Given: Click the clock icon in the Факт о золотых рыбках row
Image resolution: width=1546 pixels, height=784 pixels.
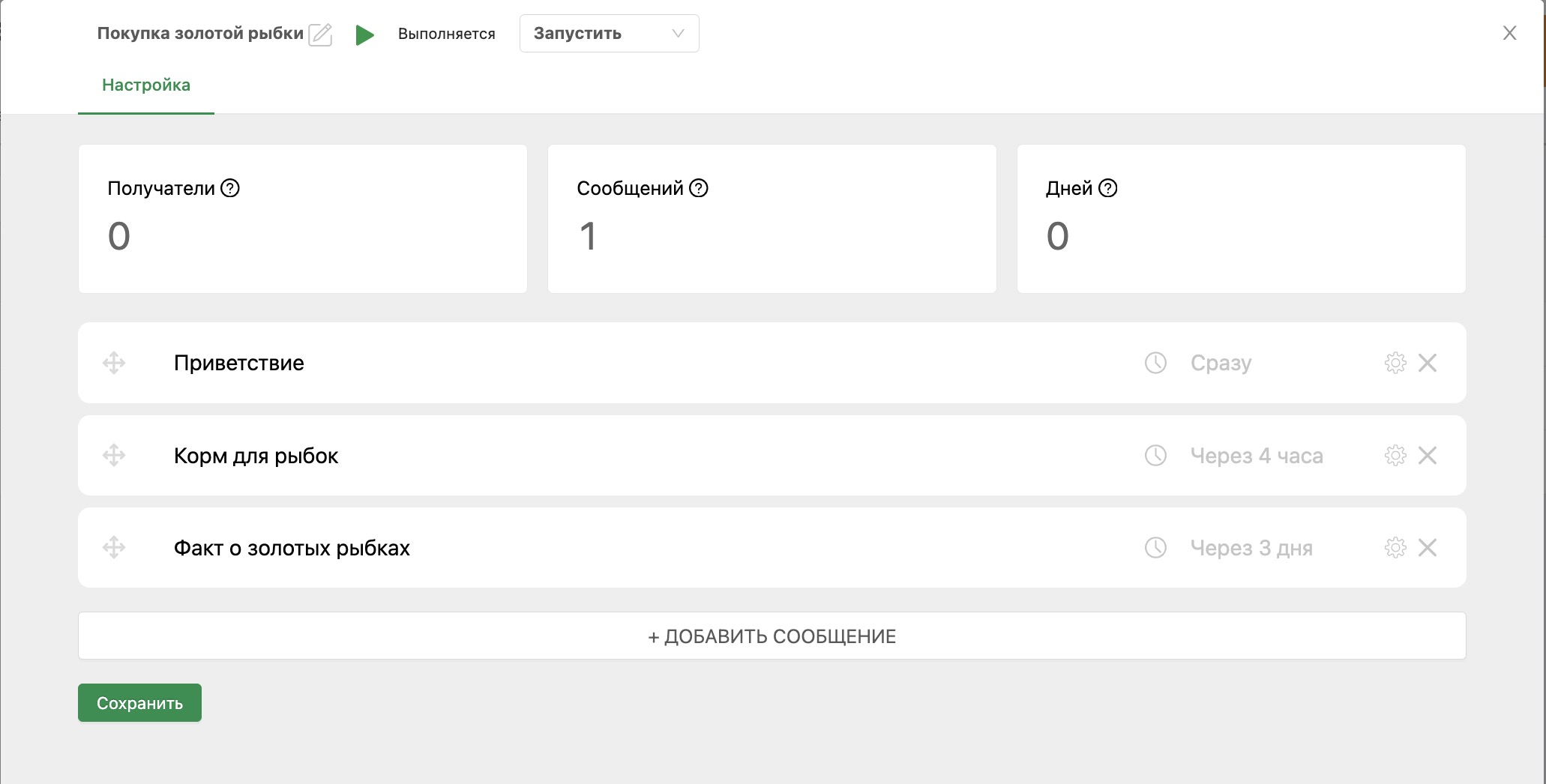Looking at the screenshot, I should pyautogui.click(x=1156, y=547).
